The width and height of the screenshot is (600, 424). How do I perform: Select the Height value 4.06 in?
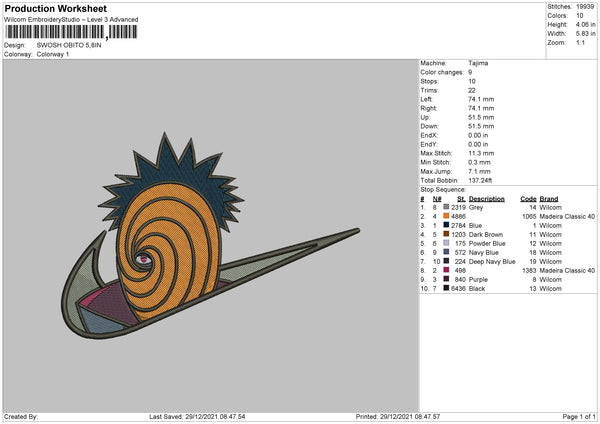[585, 24]
